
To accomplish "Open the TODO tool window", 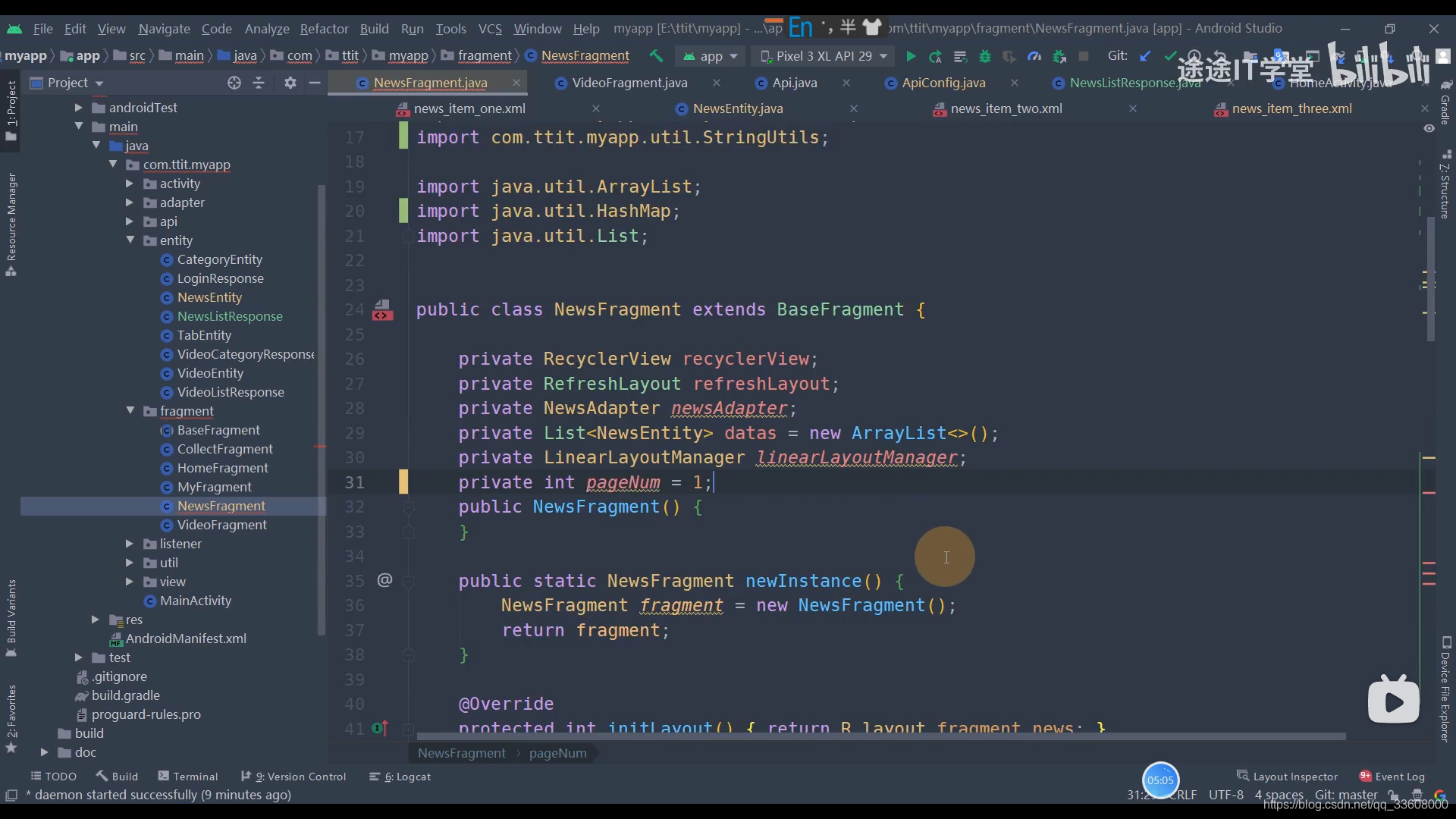I will [53, 777].
